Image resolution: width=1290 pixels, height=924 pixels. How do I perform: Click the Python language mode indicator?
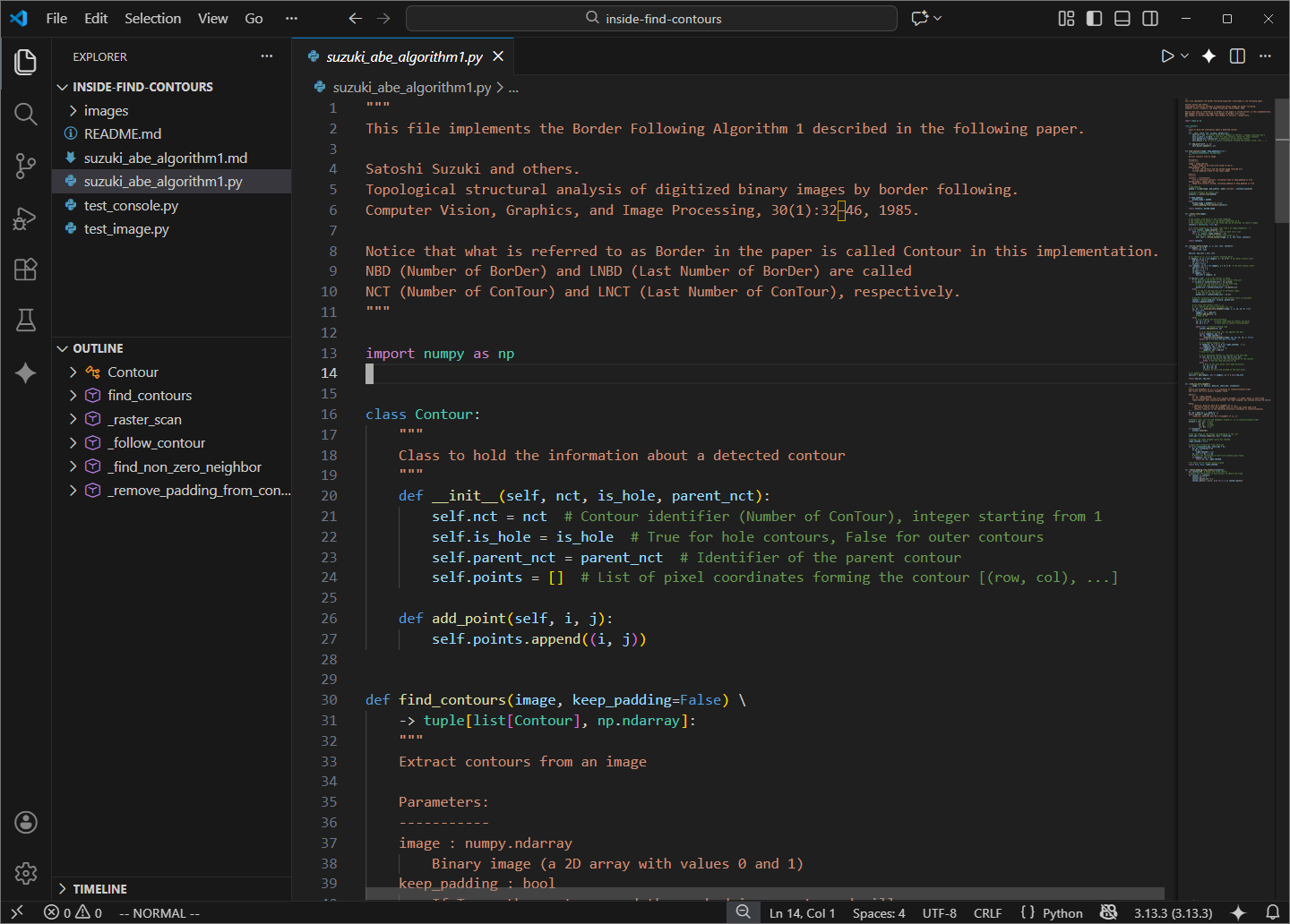click(1062, 913)
